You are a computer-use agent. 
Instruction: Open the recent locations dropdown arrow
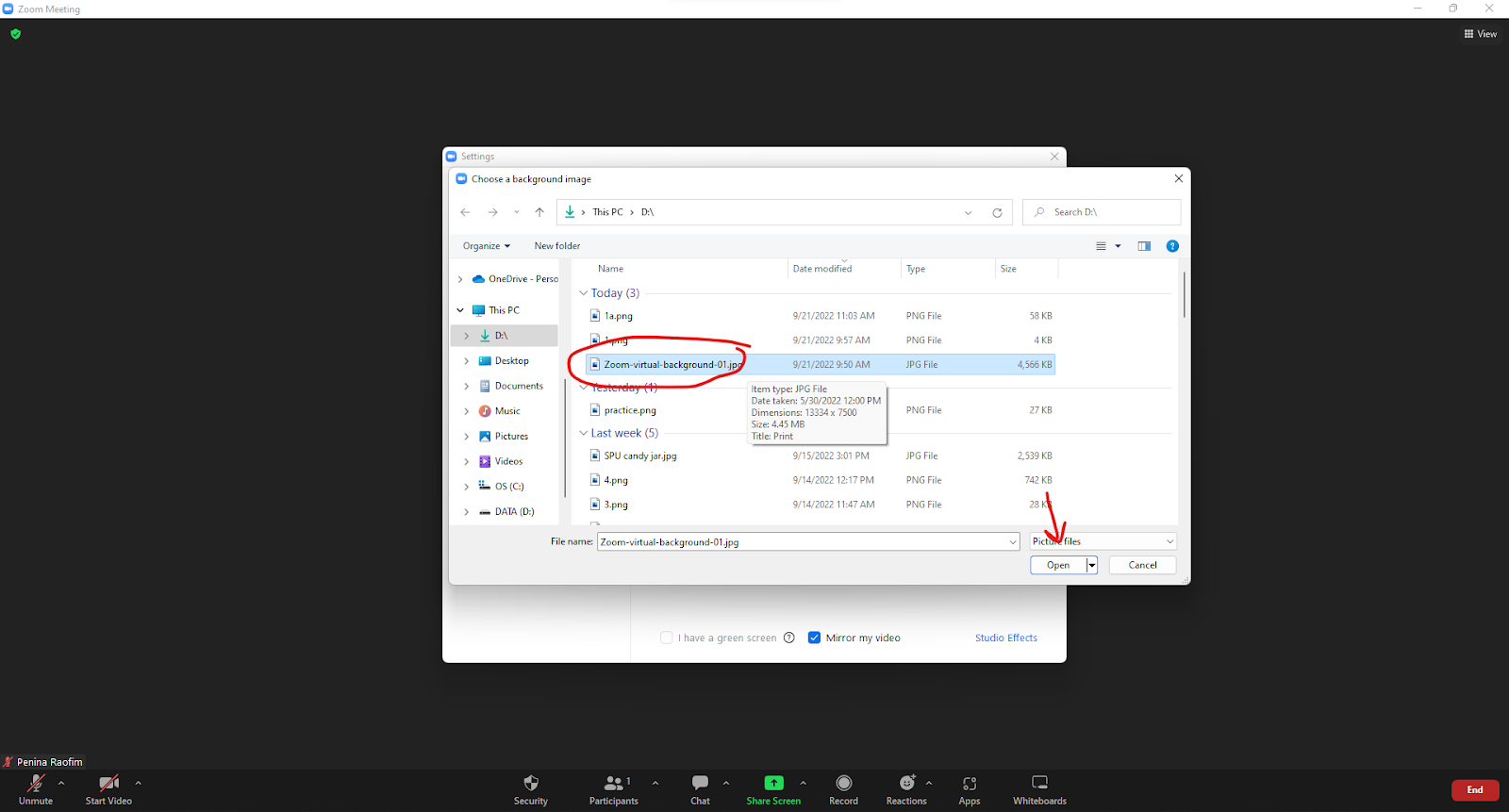[x=516, y=212]
